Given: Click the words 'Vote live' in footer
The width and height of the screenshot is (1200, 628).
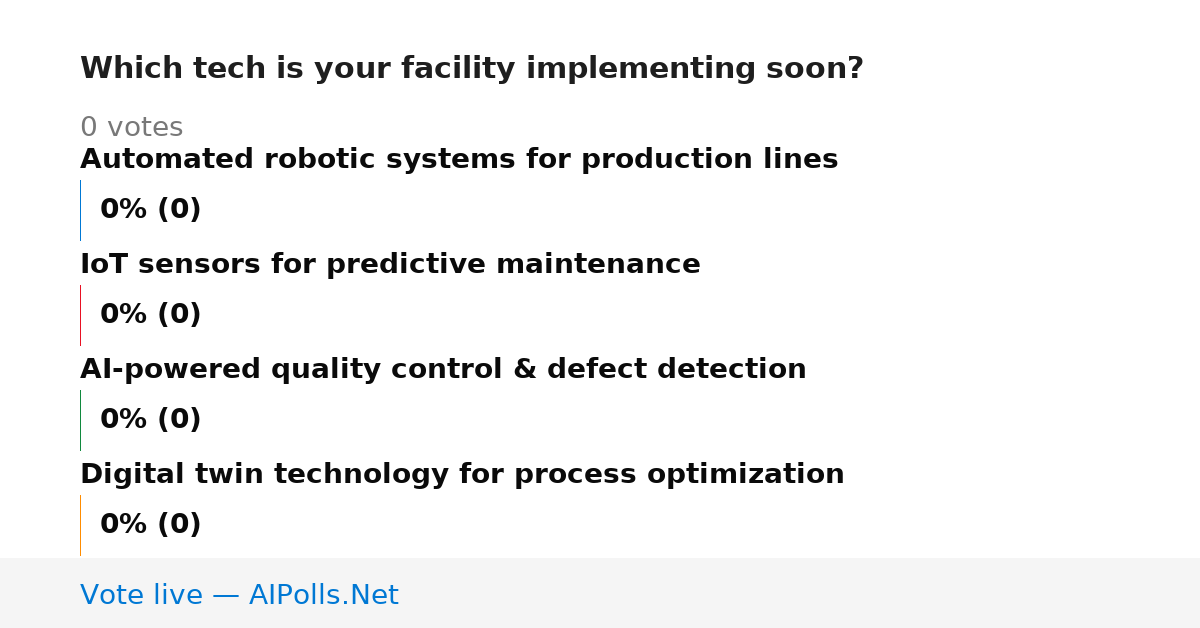Looking at the screenshot, I should pyautogui.click(x=141, y=595).
